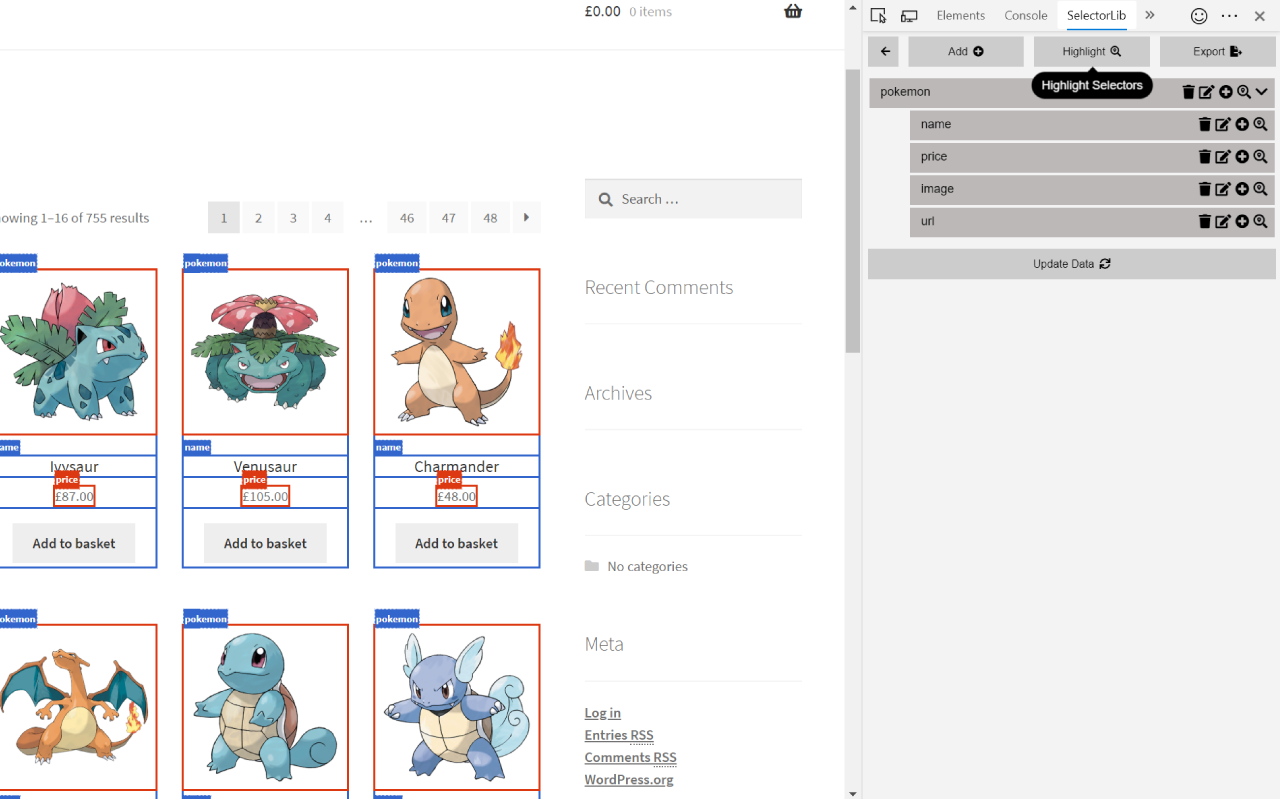The image size is (1280, 800).
Task: Delete the pokemon selector
Action: coord(1188,92)
